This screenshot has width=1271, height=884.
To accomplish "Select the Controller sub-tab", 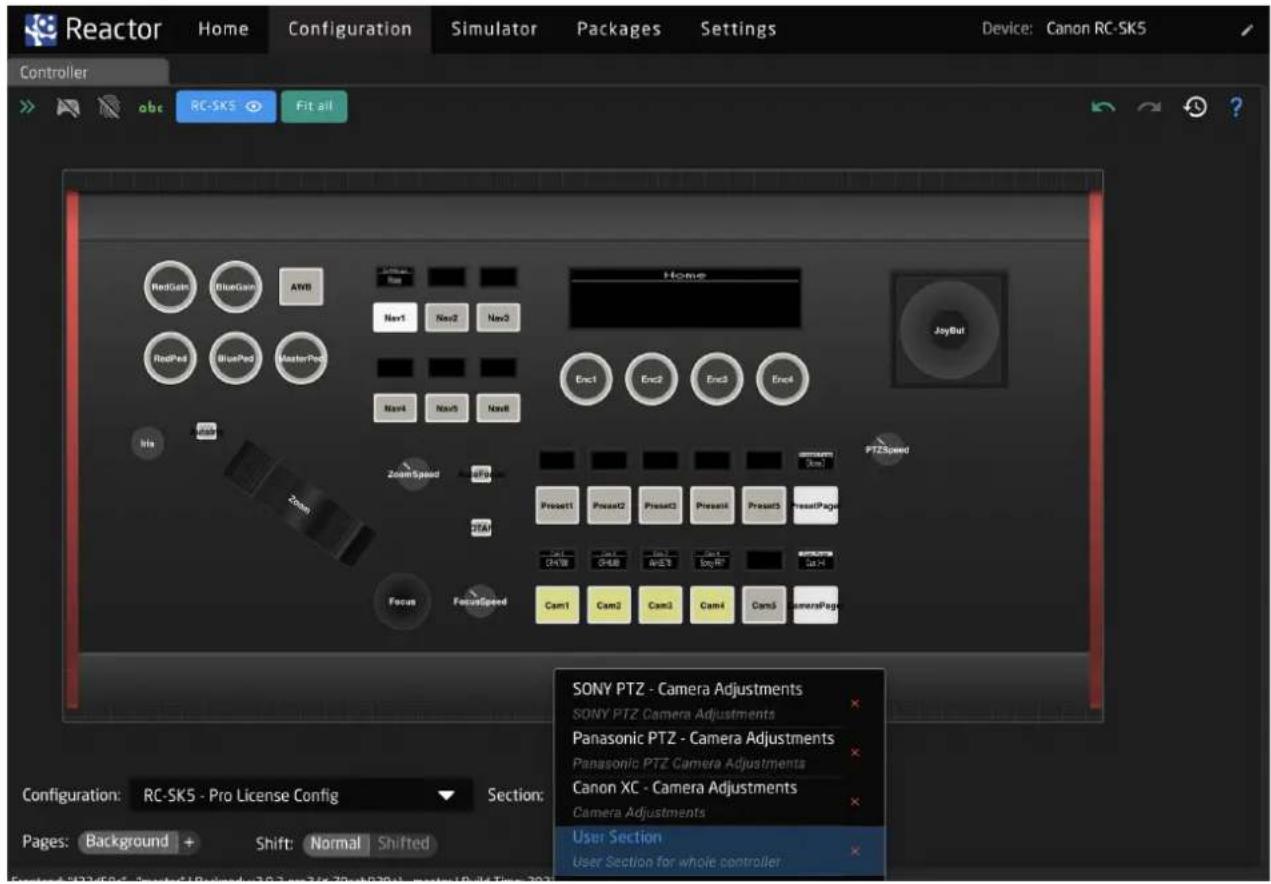I will [86, 72].
